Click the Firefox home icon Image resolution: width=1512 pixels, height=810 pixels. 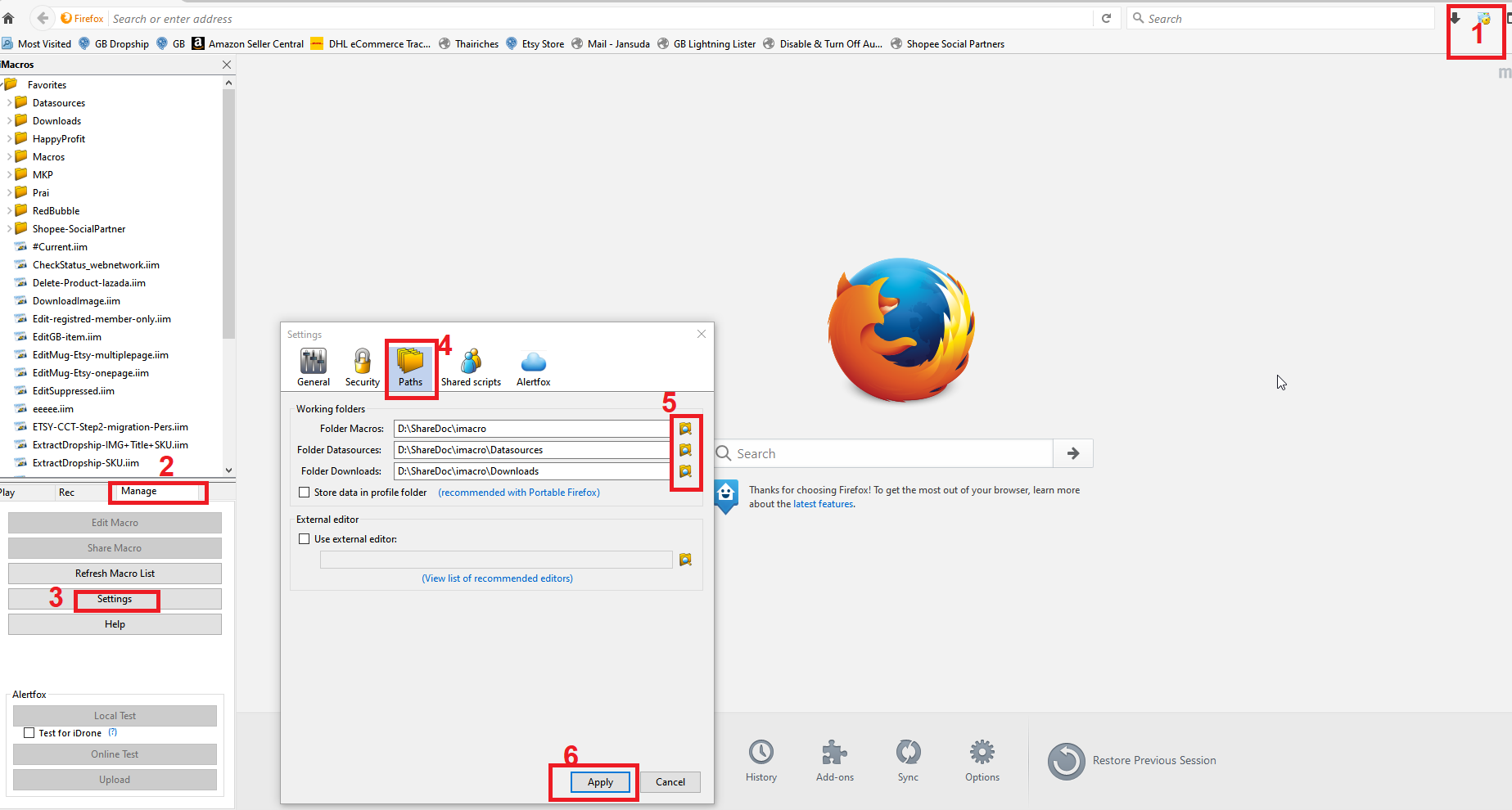[8, 18]
